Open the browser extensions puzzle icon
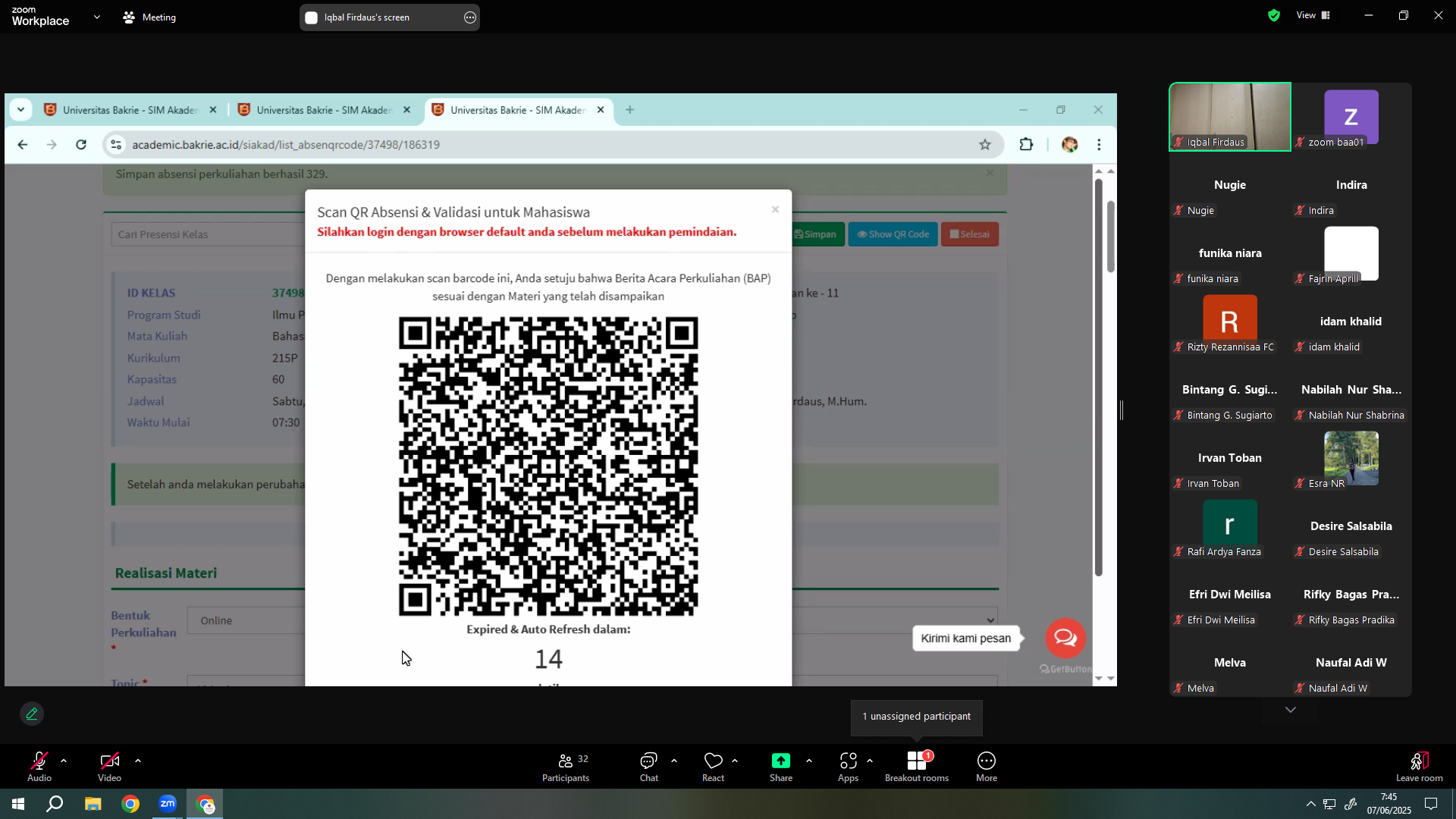The width and height of the screenshot is (1456, 819). click(x=1026, y=145)
